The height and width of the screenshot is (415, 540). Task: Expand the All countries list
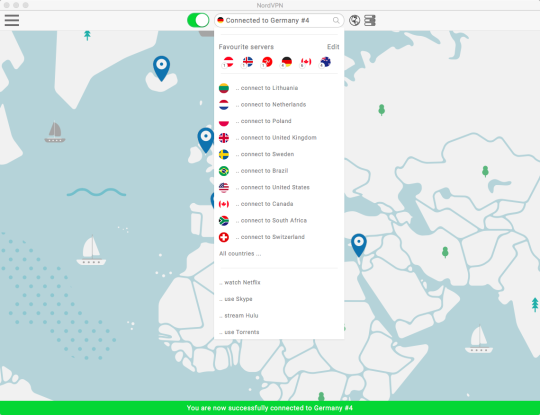240,253
